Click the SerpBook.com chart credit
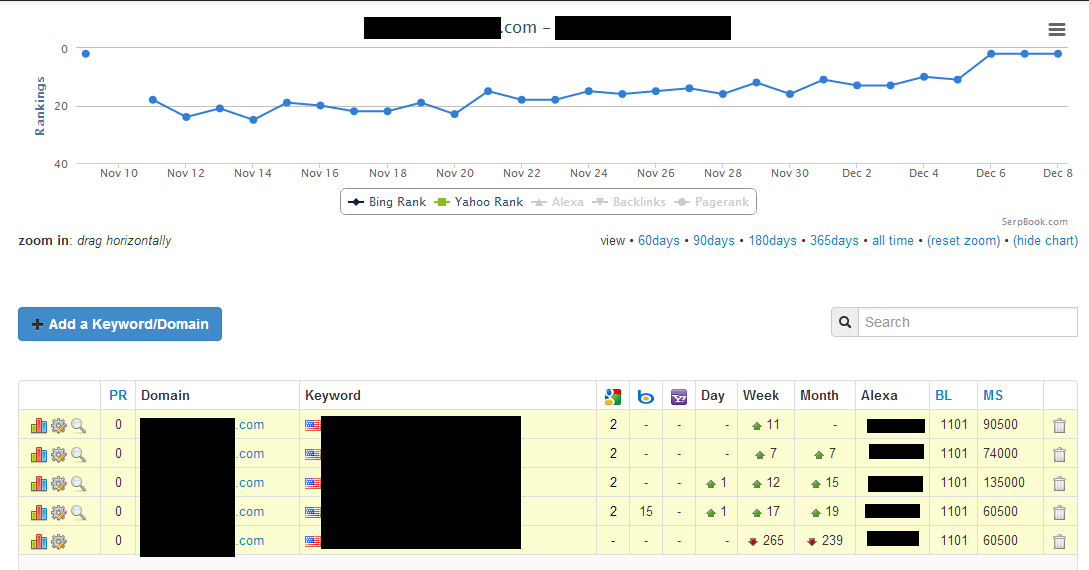This screenshot has width=1089, height=570. coord(1034,221)
